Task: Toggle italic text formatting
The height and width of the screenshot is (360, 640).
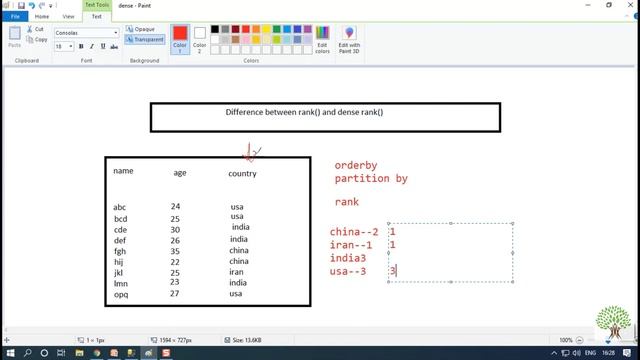Action: pos(92,47)
